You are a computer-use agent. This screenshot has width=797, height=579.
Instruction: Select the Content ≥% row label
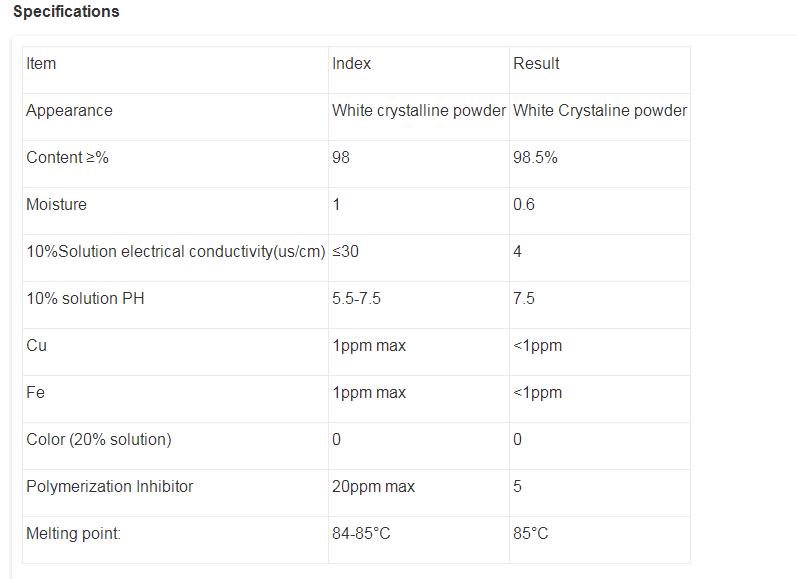[67, 158]
